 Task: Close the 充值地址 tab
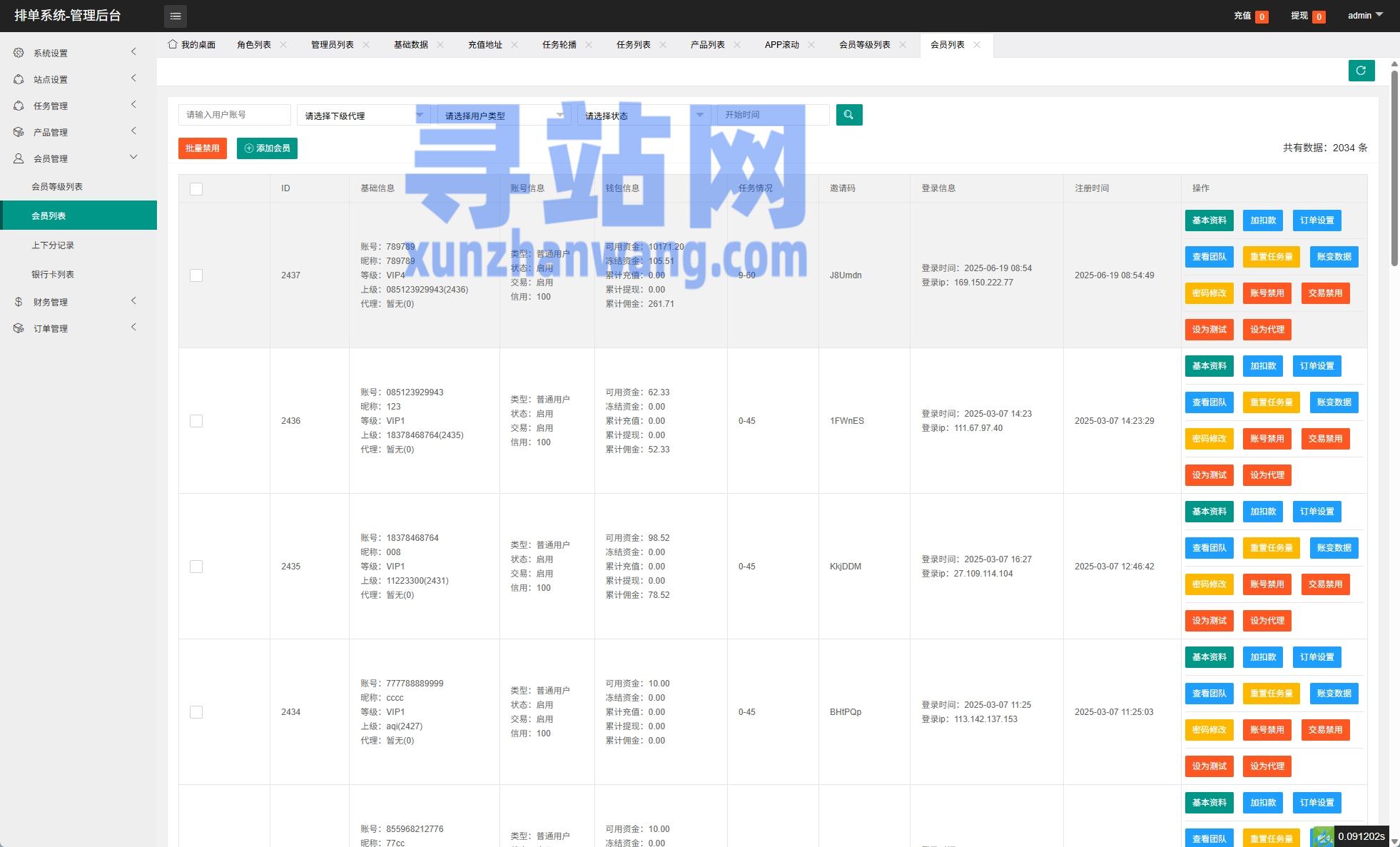click(x=514, y=44)
